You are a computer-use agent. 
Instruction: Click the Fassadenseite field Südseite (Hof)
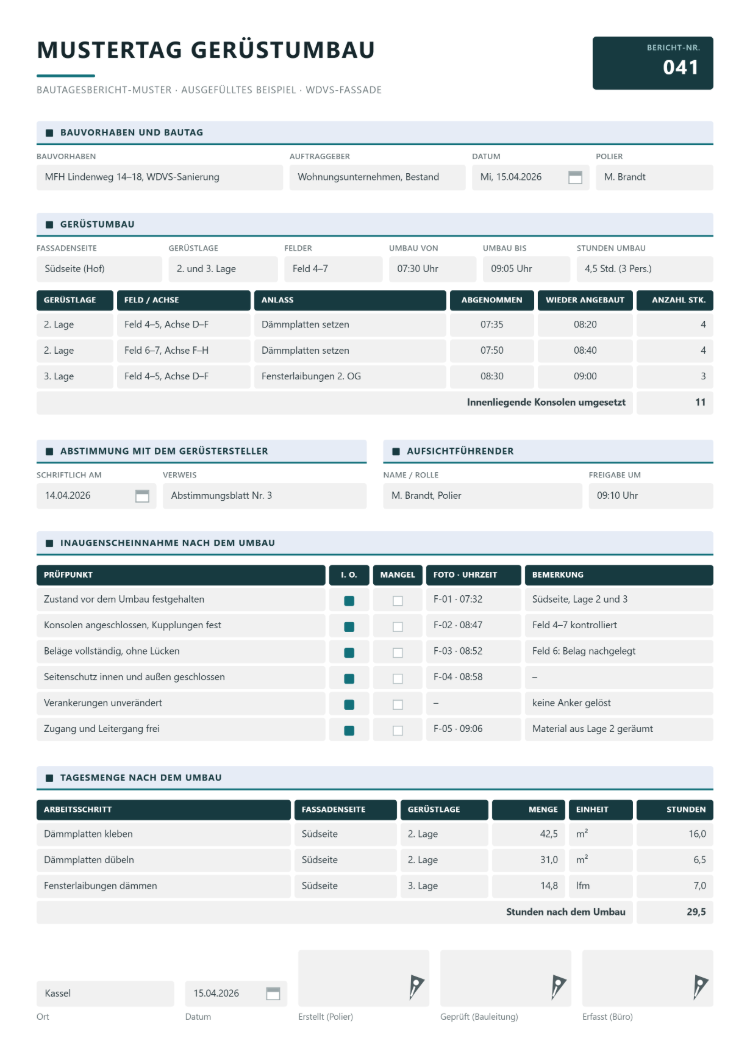[x=99, y=269]
